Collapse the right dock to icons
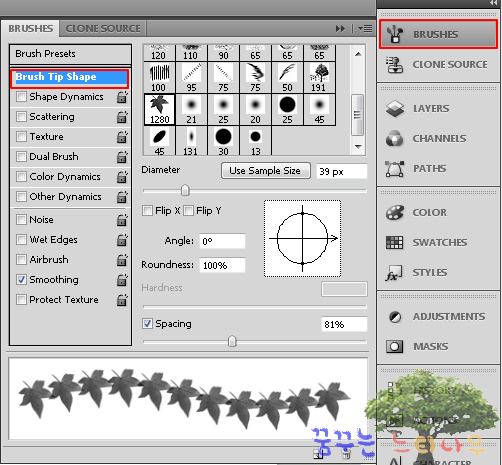The image size is (502, 465). click(x=494, y=3)
